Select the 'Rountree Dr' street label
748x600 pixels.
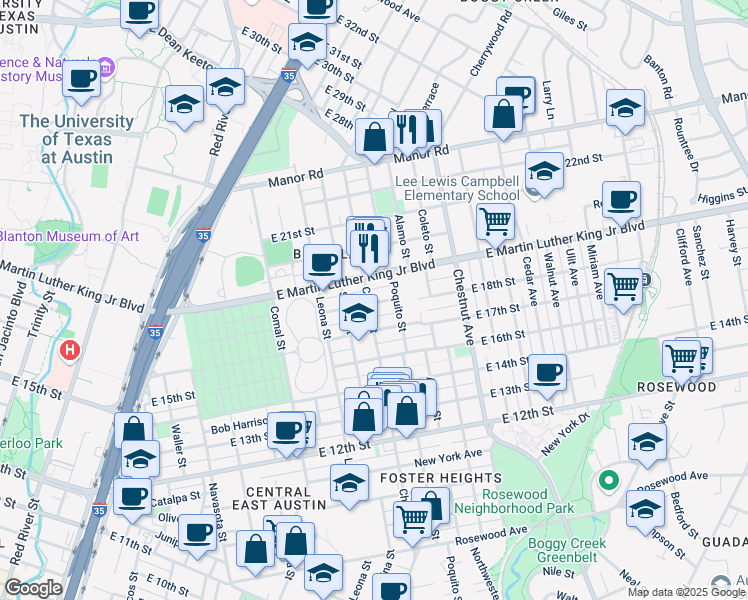(686, 145)
